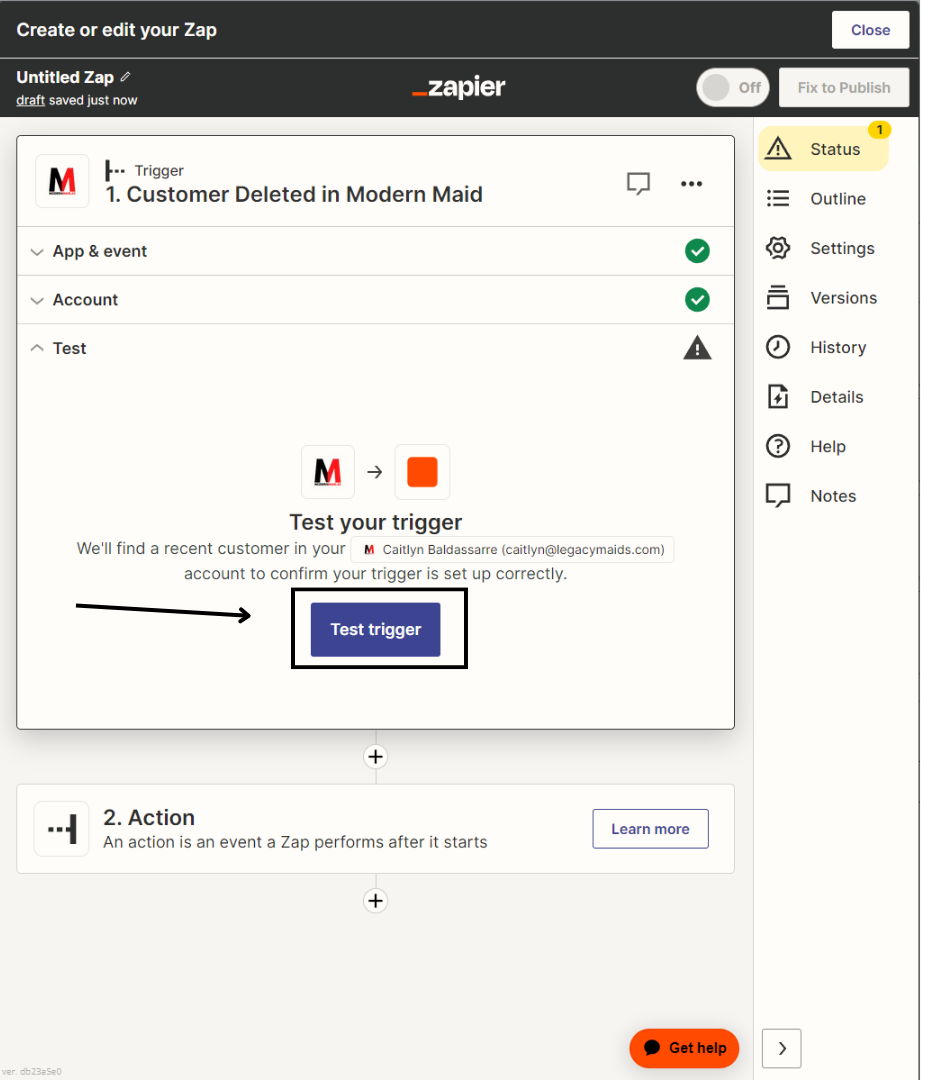Viewport: 925px width, 1080px height.
Task: Click the Test your trigger heading
Action: 377,524
